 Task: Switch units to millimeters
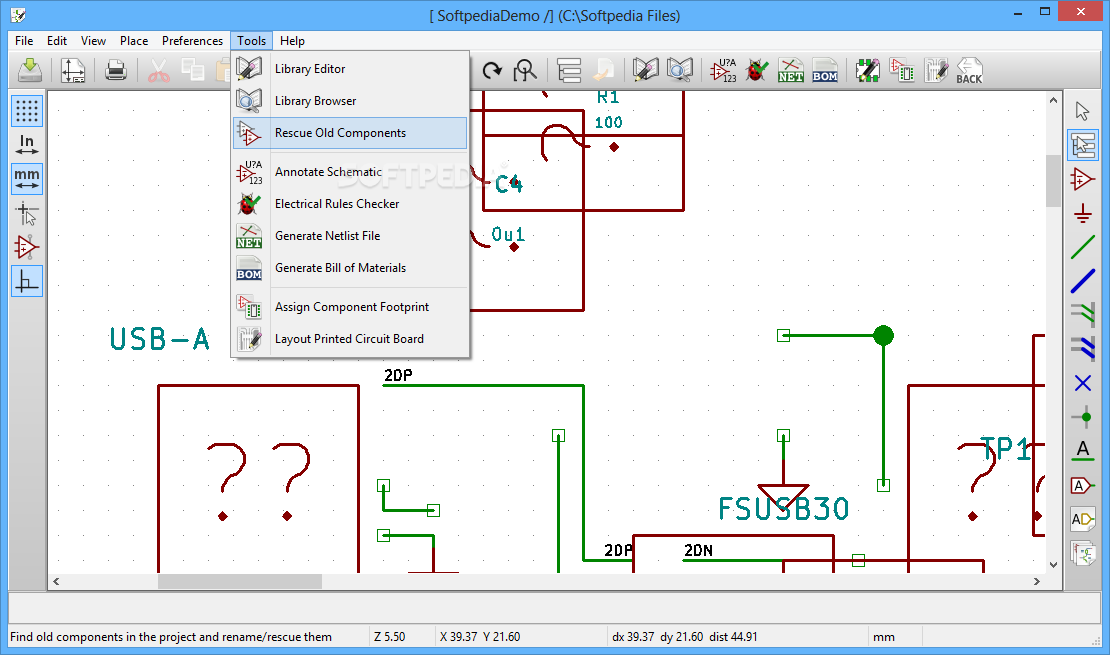[27, 178]
